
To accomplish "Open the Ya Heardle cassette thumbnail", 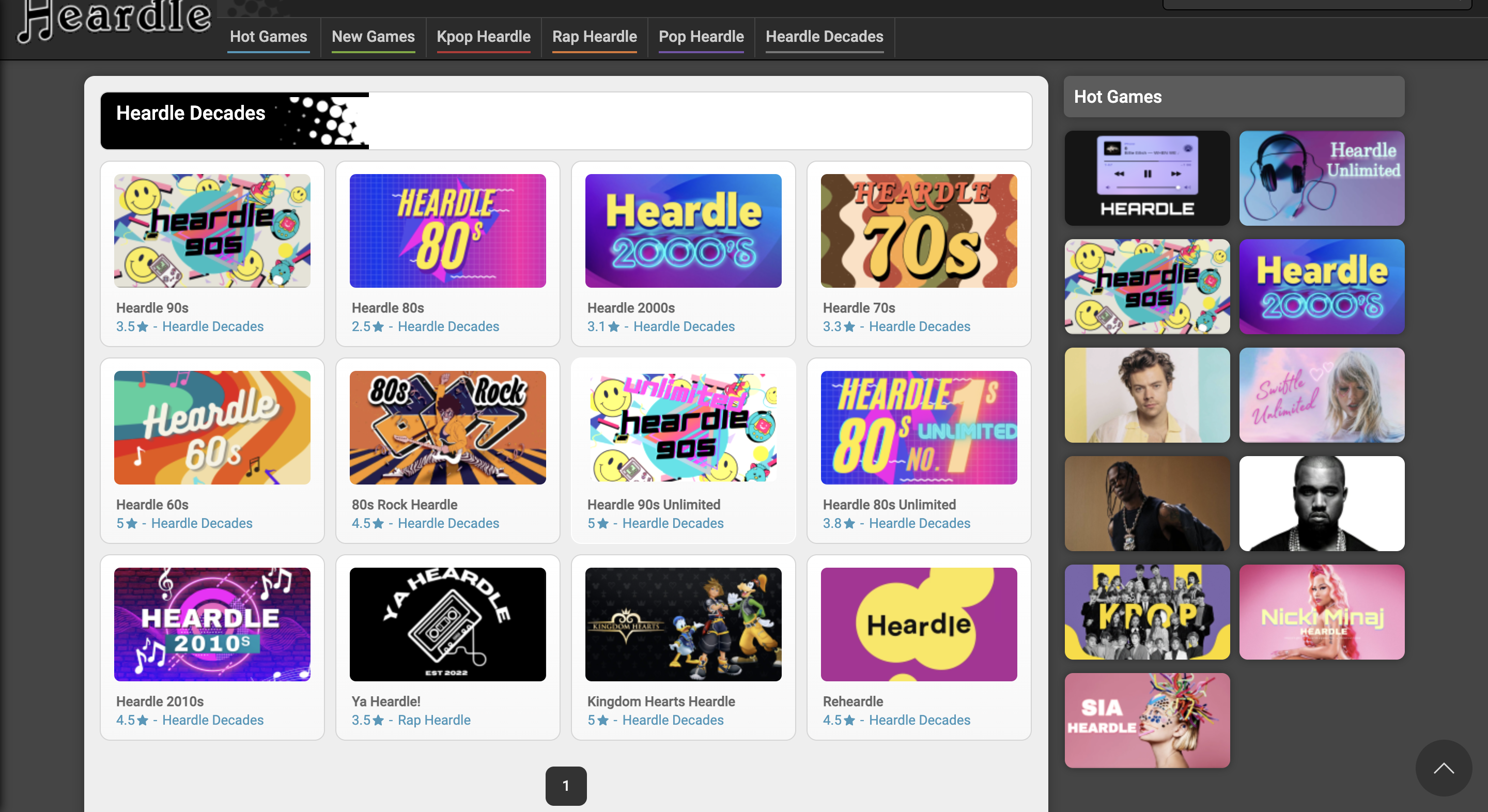I will [447, 625].
